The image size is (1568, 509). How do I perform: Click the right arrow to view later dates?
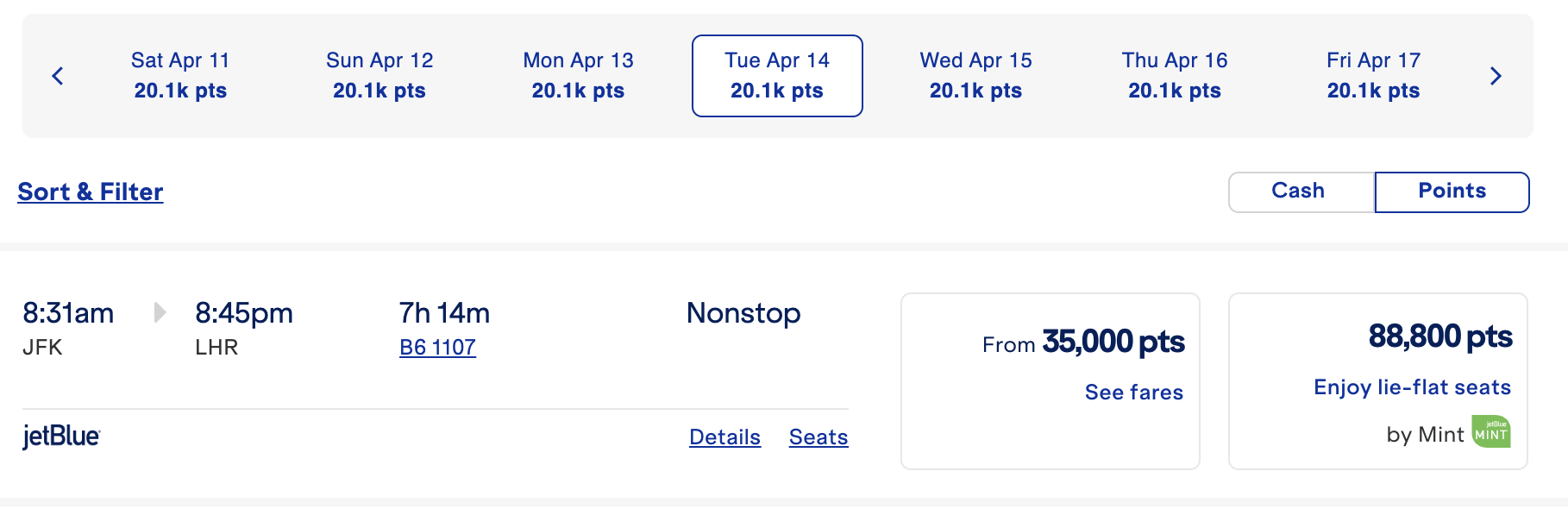coord(1496,76)
